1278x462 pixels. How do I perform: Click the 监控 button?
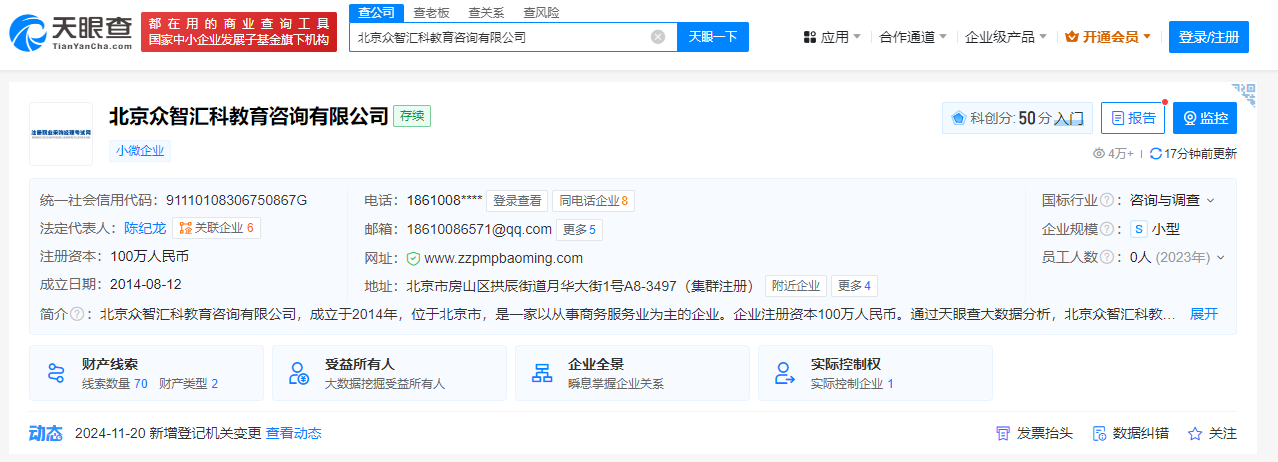1205,118
